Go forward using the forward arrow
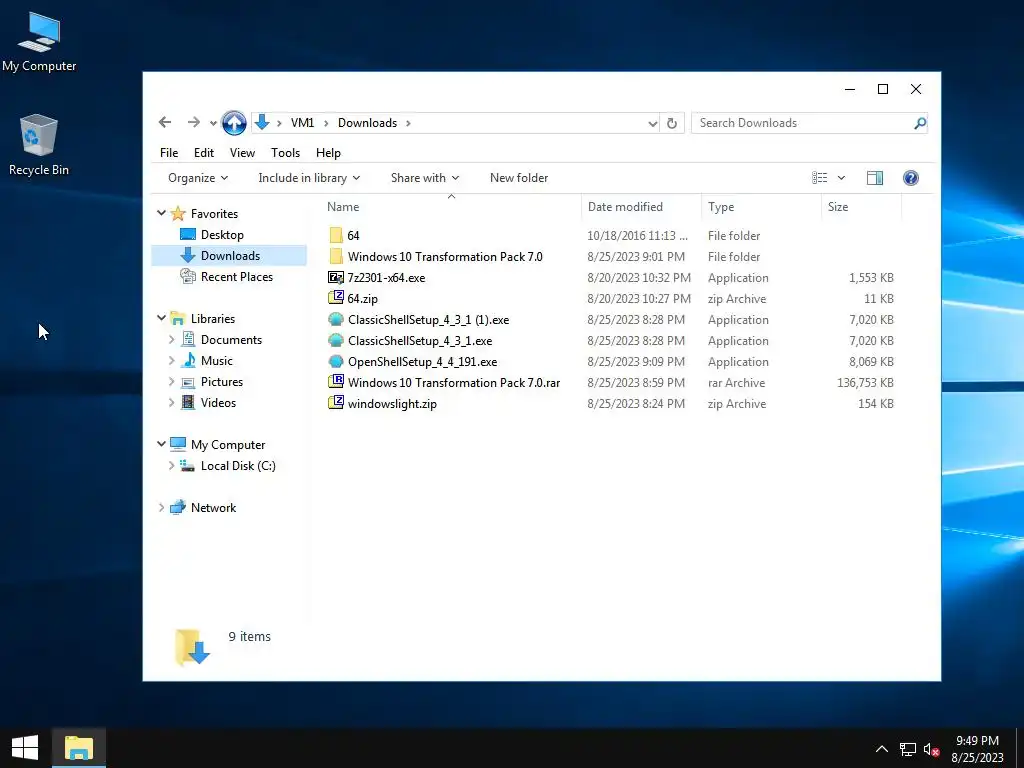 coord(193,123)
